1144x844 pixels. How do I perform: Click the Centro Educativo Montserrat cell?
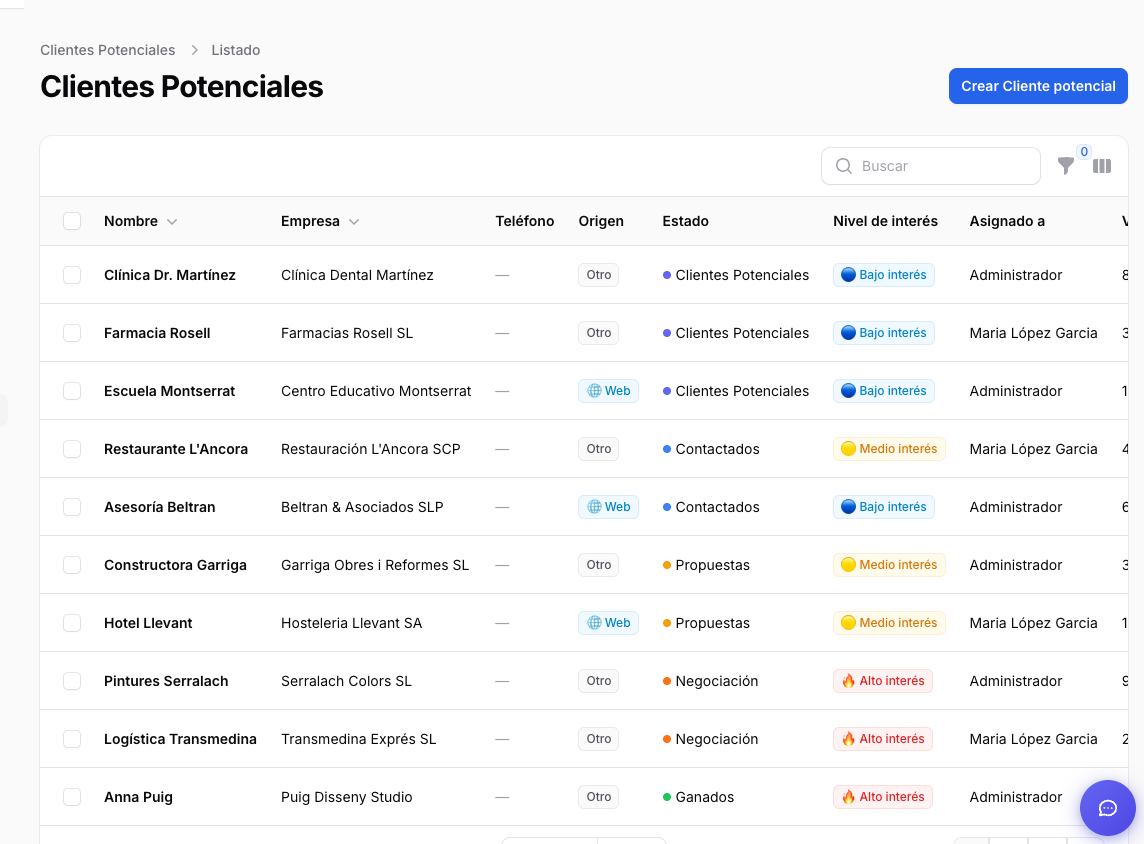tap(376, 391)
